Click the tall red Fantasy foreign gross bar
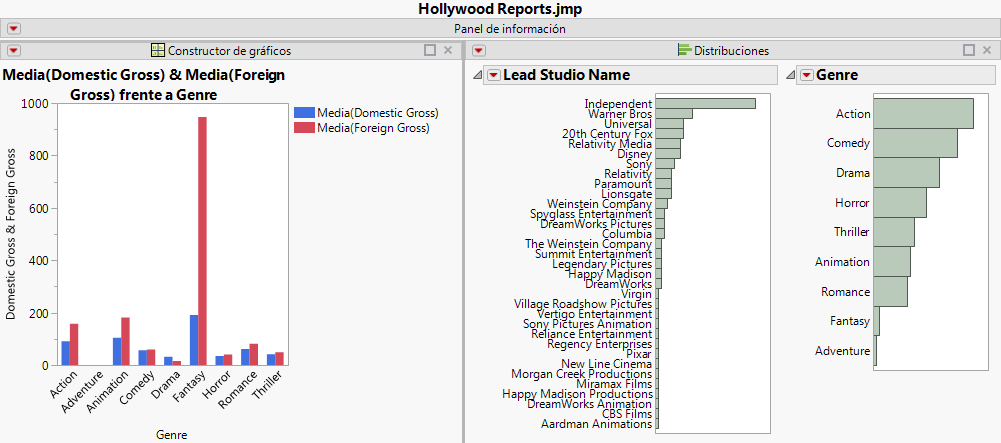The height and width of the screenshot is (443, 1001). click(202, 241)
